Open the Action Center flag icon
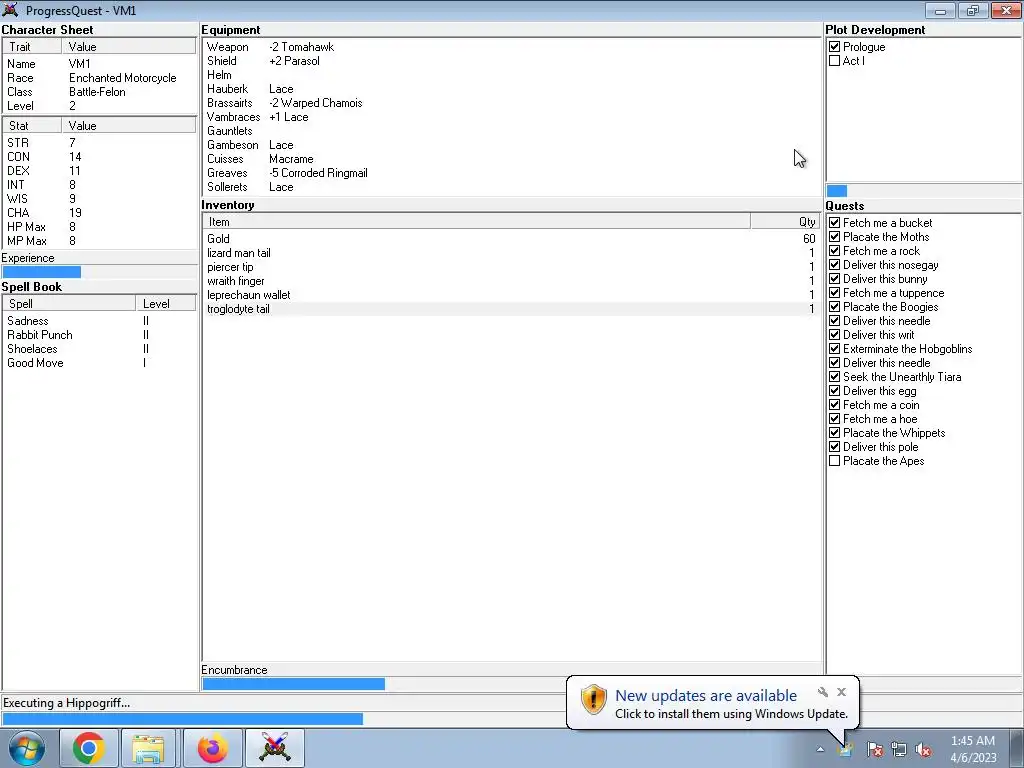 (x=875, y=749)
